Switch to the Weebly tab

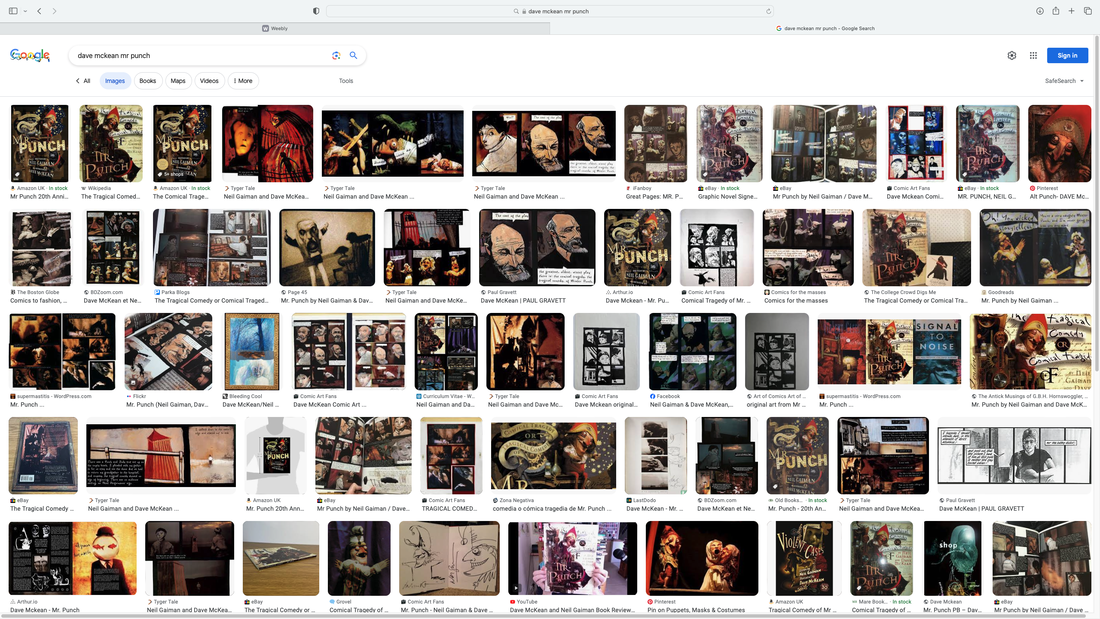(x=275, y=28)
